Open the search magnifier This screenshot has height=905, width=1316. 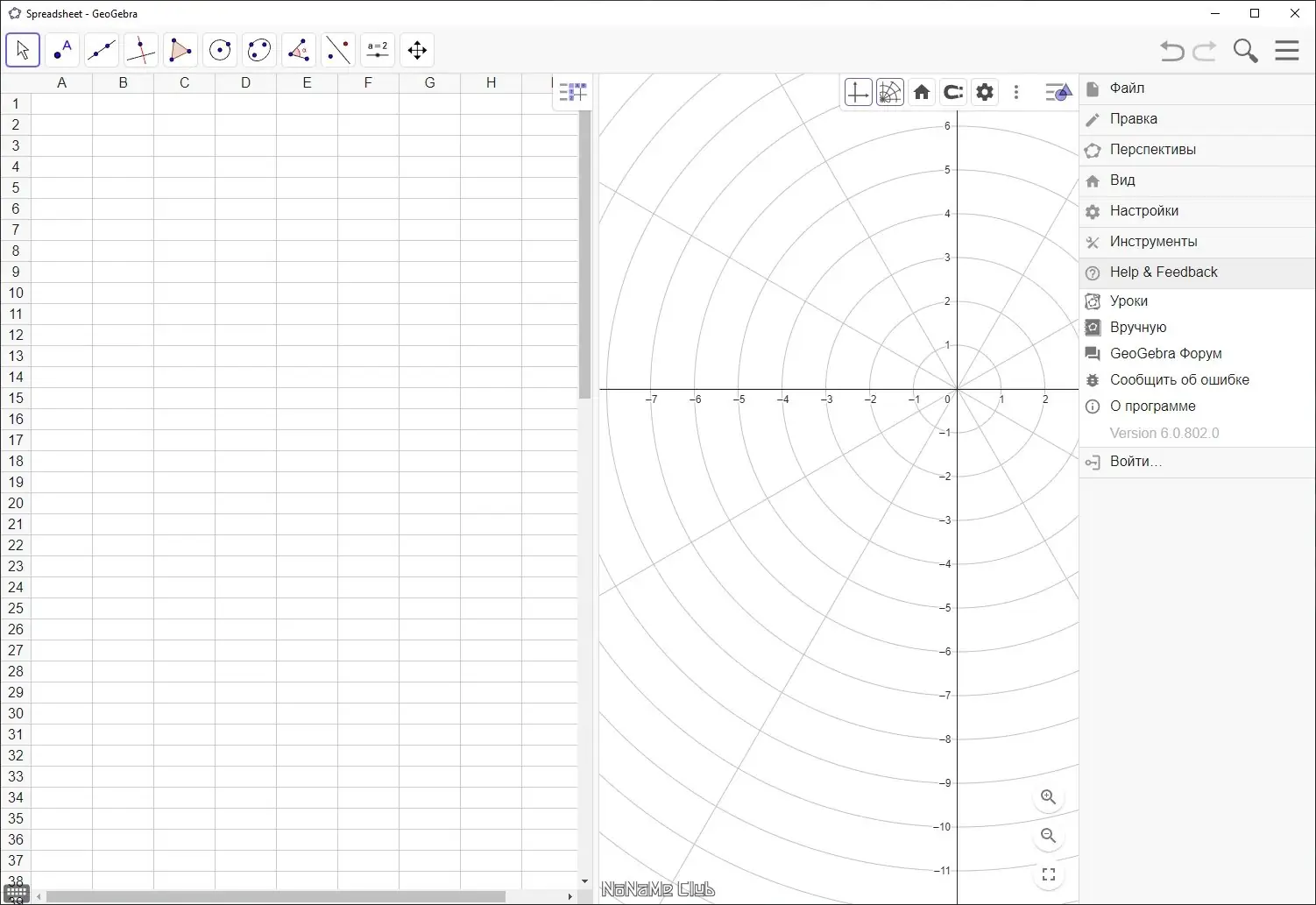pos(1245,51)
